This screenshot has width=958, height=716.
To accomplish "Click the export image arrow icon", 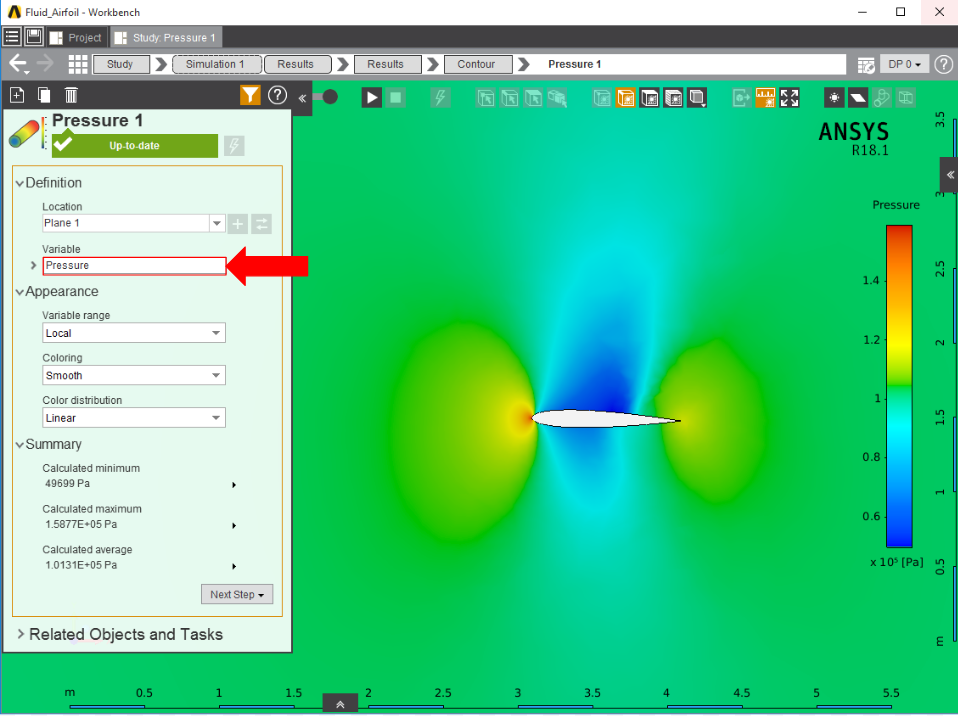I will (x=742, y=98).
